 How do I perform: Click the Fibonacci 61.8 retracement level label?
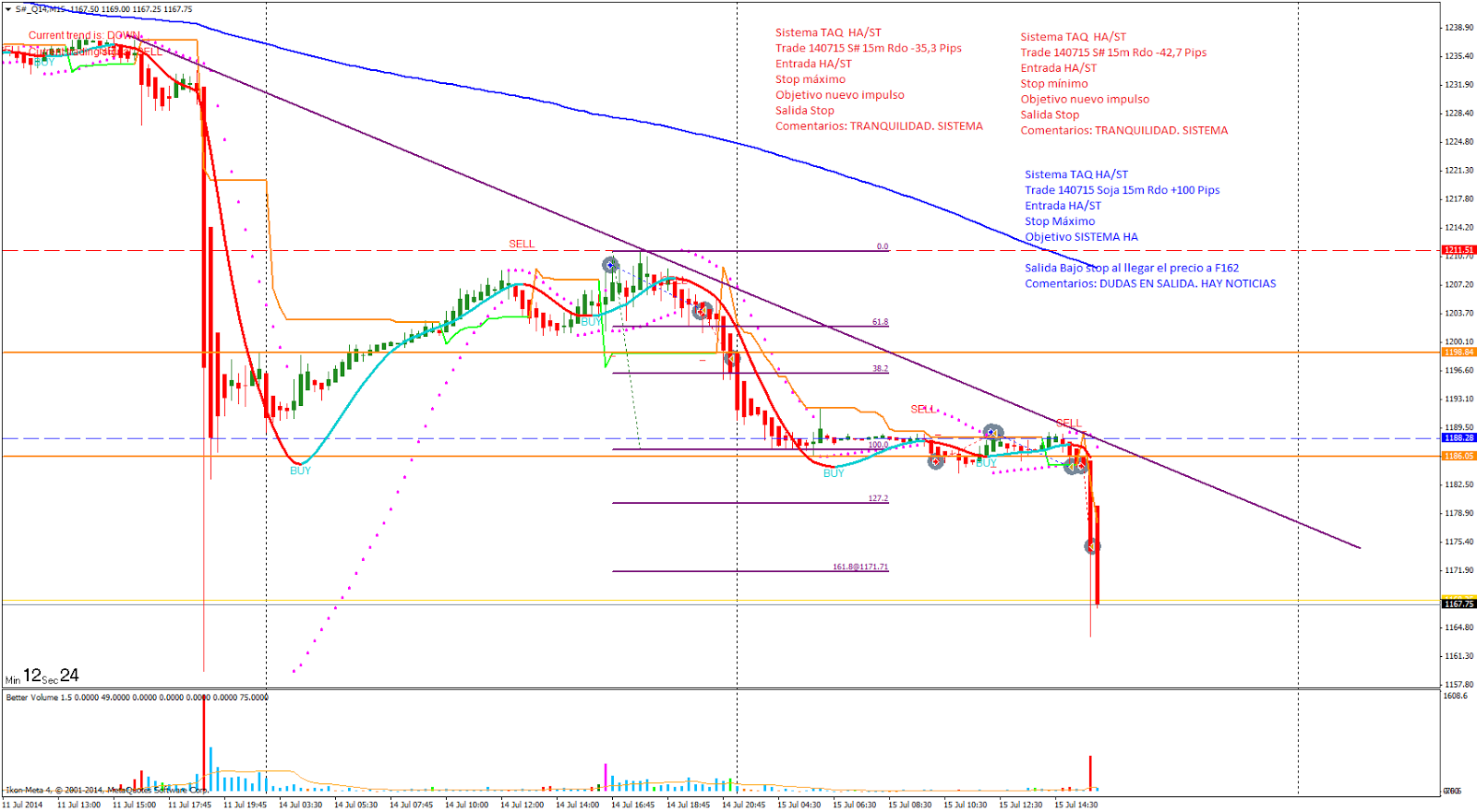pos(880,322)
